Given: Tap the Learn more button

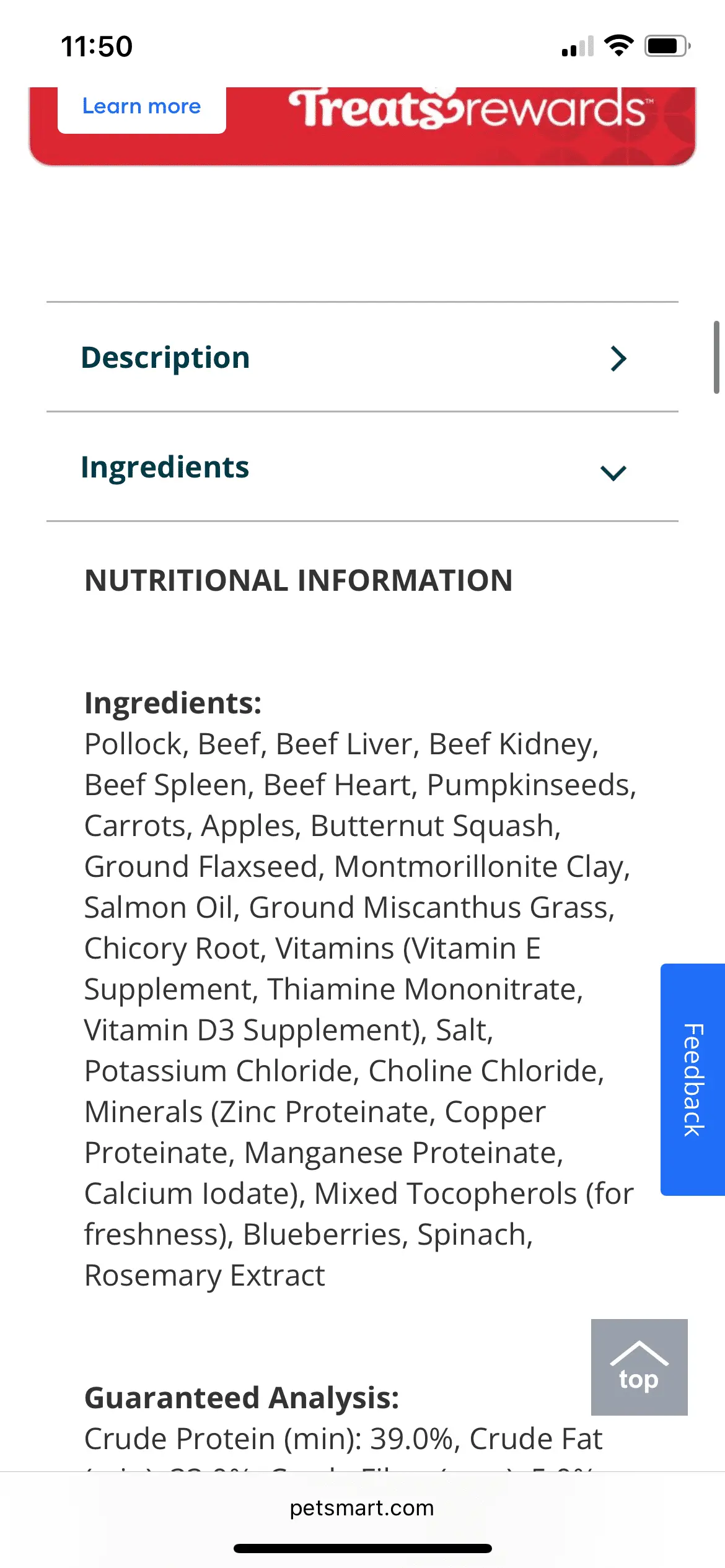Looking at the screenshot, I should pyautogui.click(x=142, y=108).
